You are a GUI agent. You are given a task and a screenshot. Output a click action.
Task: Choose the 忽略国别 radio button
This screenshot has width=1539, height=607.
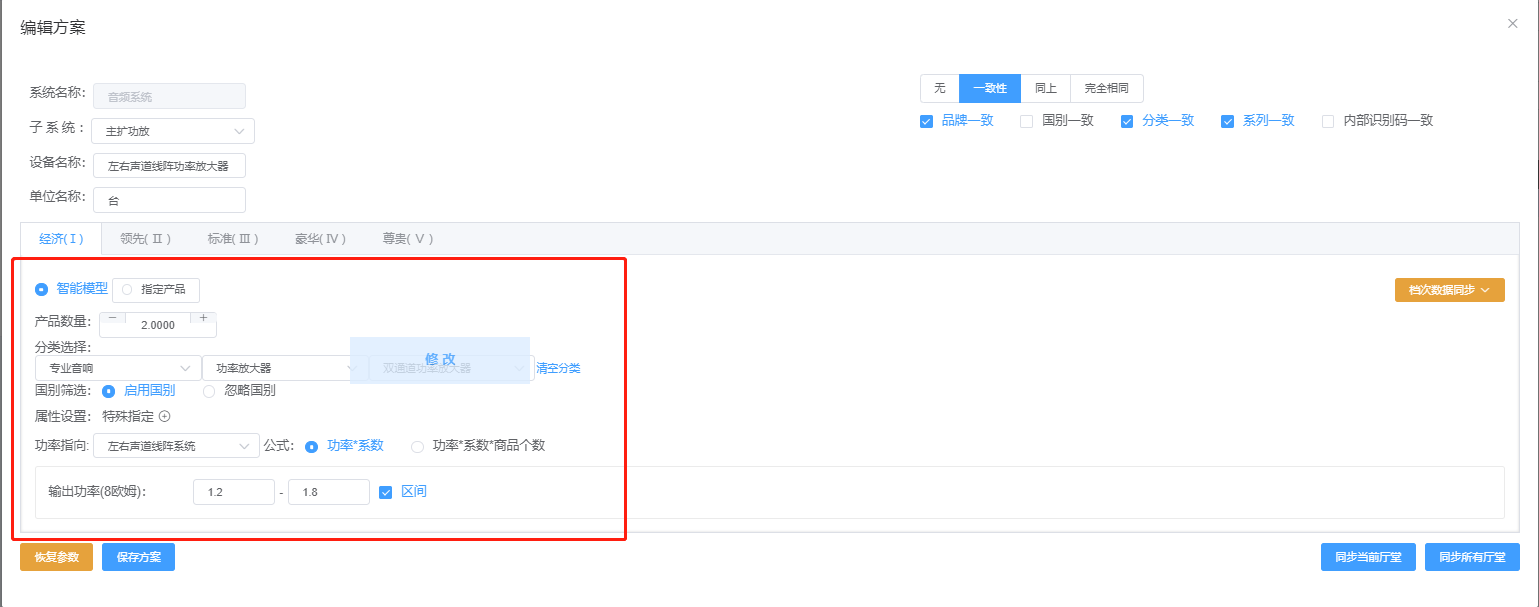209,391
